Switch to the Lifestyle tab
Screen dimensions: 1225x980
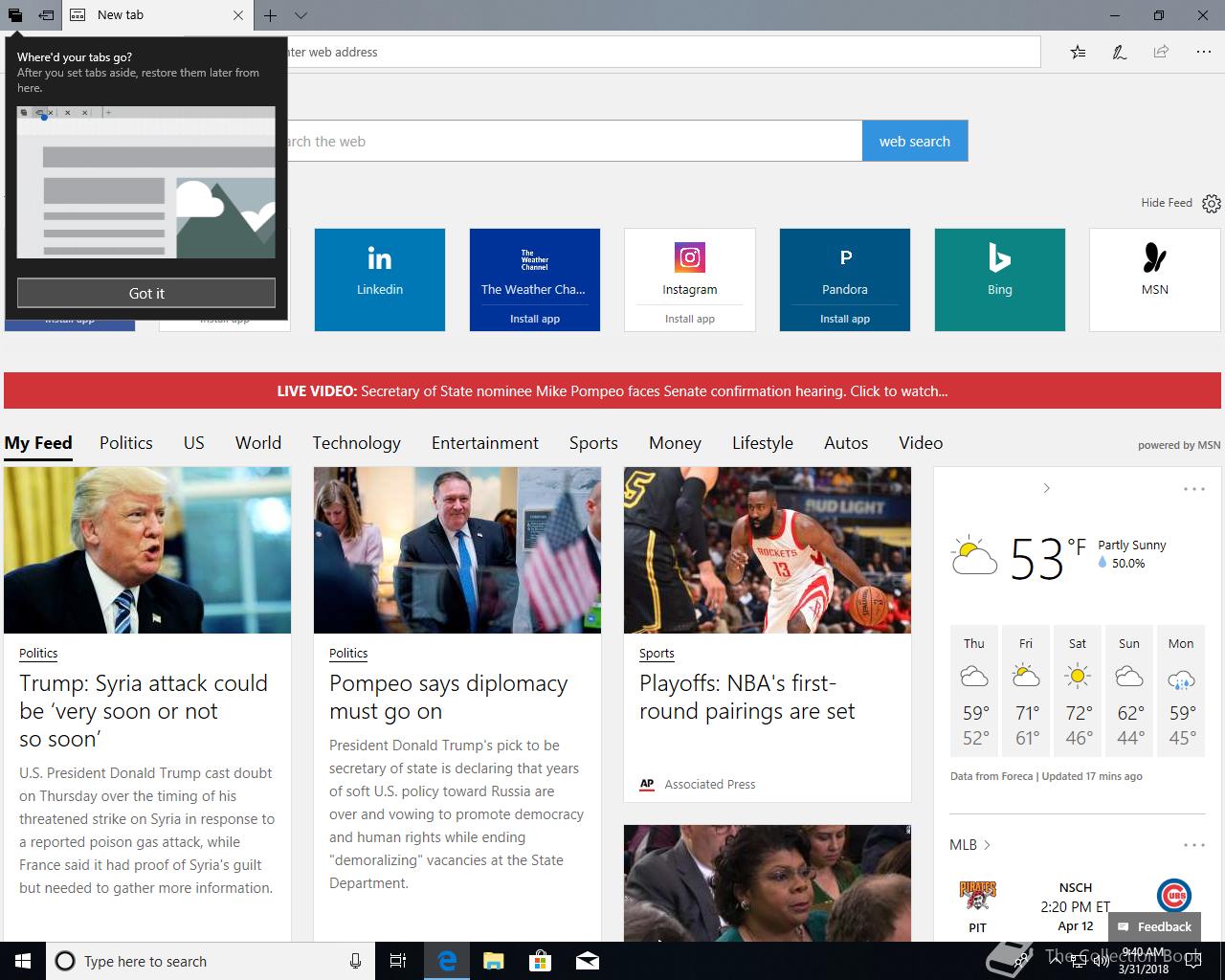tap(763, 443)
